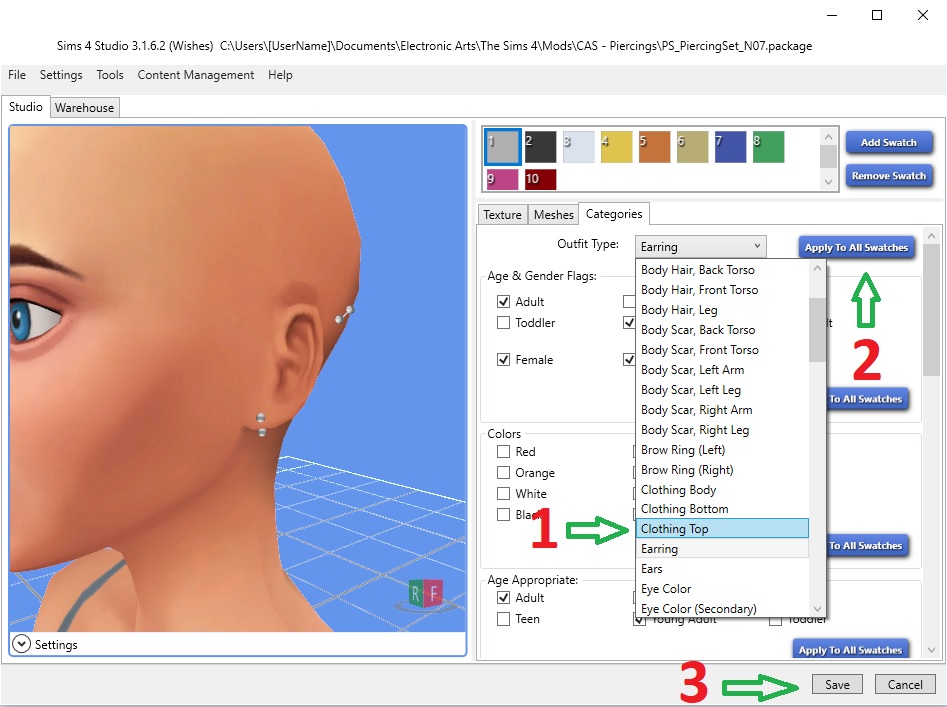This screenshot has height=707, width=947.
Task: Choose Eye Color in outfit list
Action: (x=722, y=589)
